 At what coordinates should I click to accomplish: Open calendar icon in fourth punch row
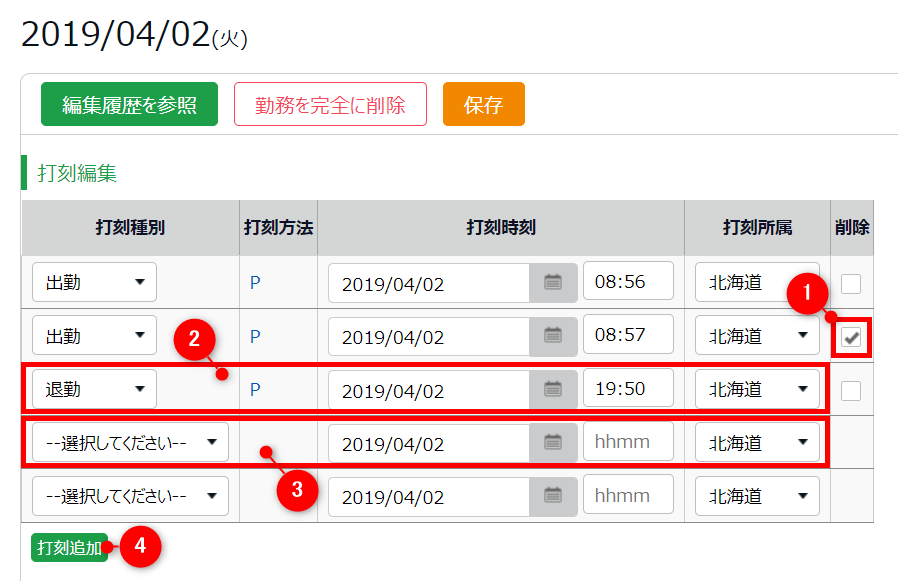click(x=553, y=442)
